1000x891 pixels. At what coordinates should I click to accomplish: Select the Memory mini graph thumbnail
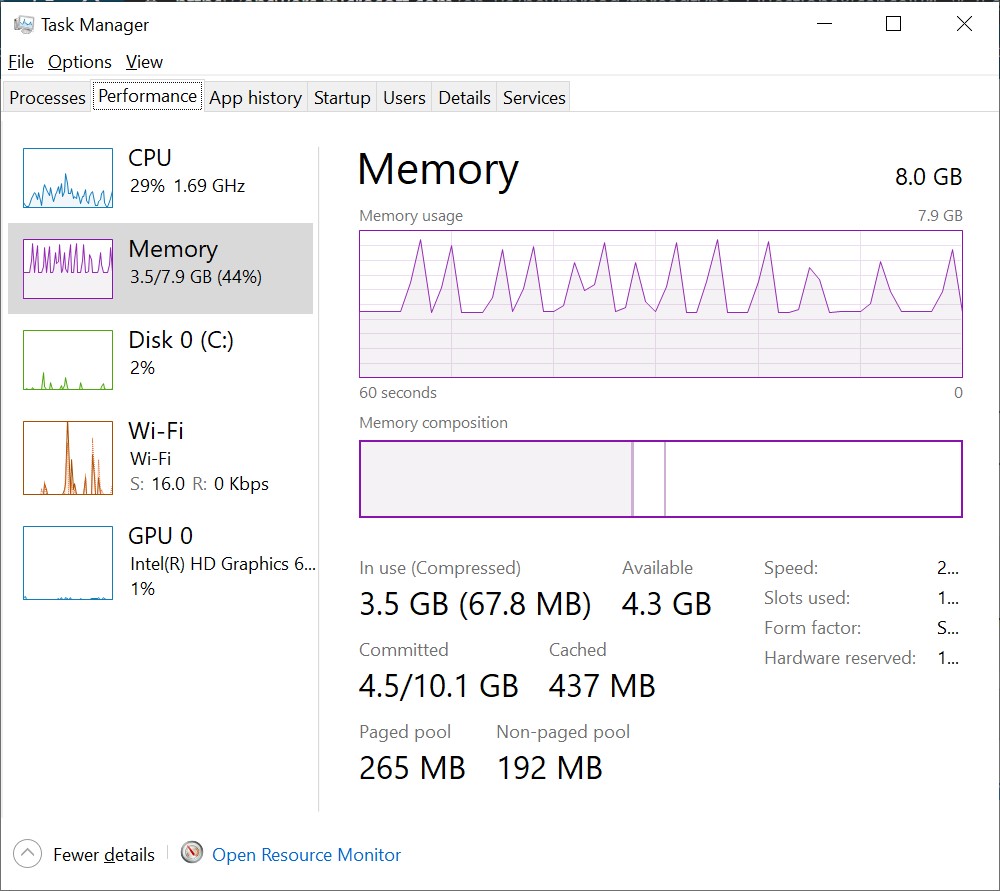(68, 269)
